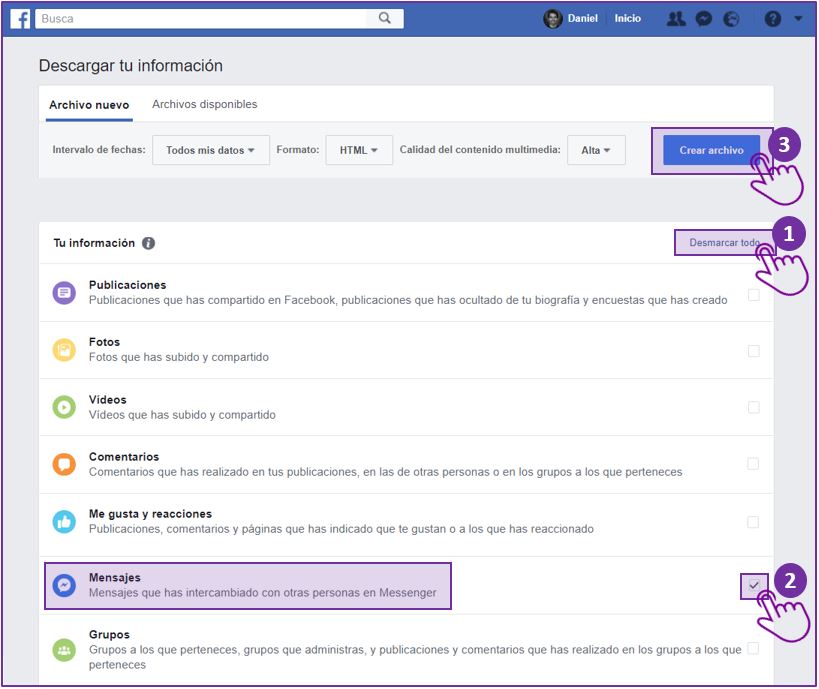This screenshot has width=819, height=689.
Task: Focus the Busca search field
Action: click(201, 18)
